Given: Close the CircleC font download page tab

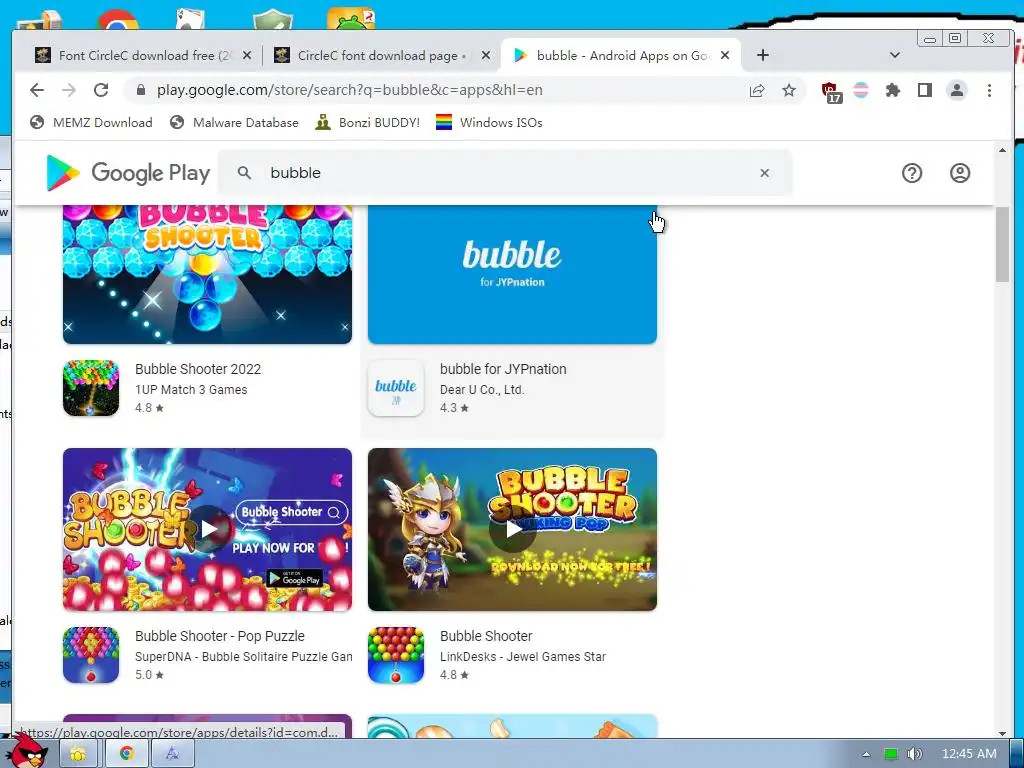Looking at the screenshot, I should click(x=486, y=56).
